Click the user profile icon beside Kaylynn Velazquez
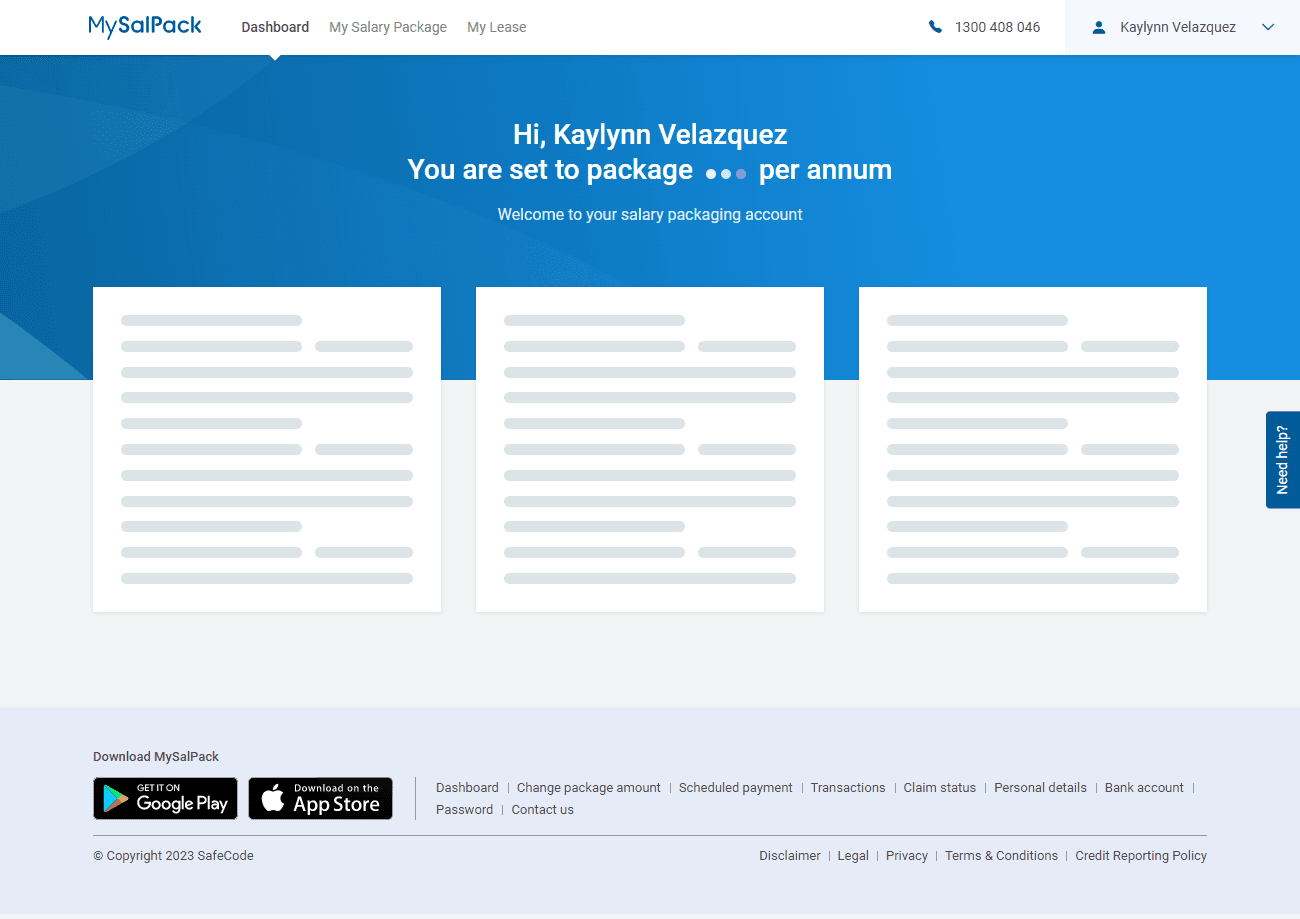 click(1101, 27)
